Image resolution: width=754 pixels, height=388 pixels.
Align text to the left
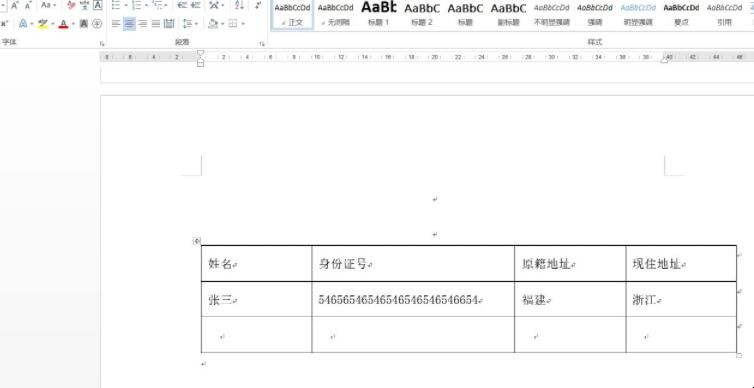click(116, 24)
